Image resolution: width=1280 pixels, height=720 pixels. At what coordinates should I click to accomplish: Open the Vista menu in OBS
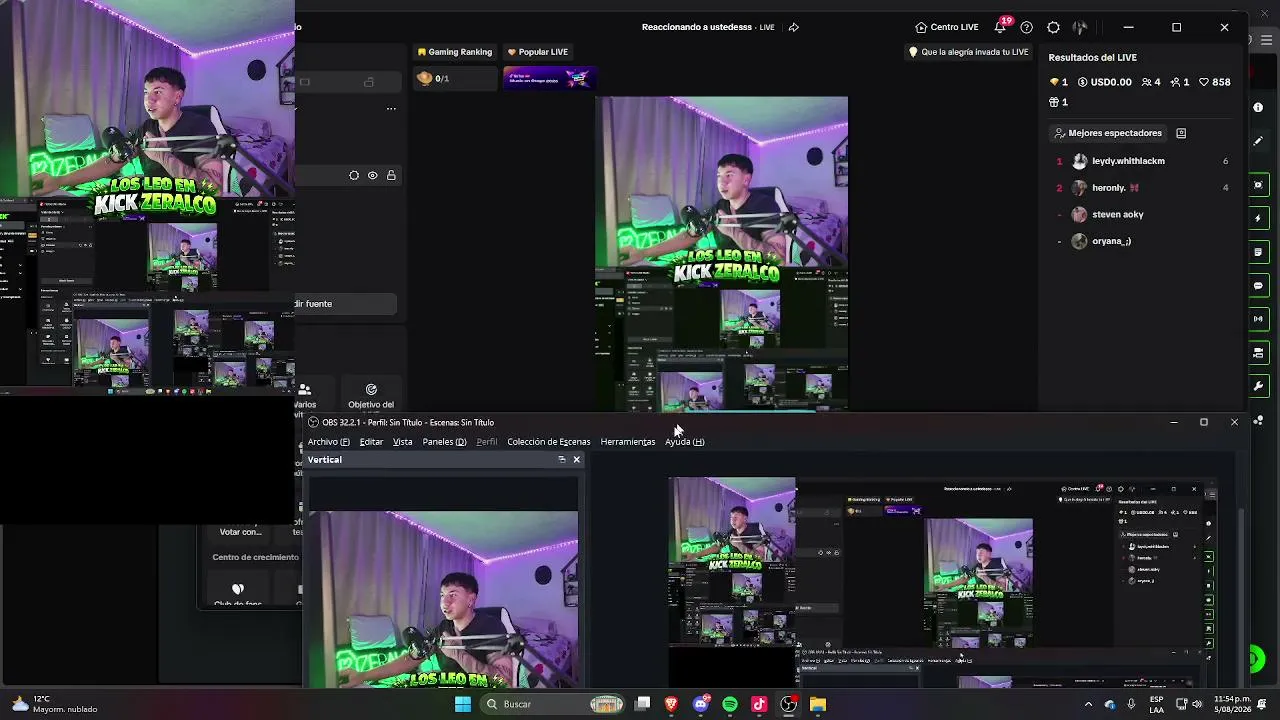tap(402, 442)
